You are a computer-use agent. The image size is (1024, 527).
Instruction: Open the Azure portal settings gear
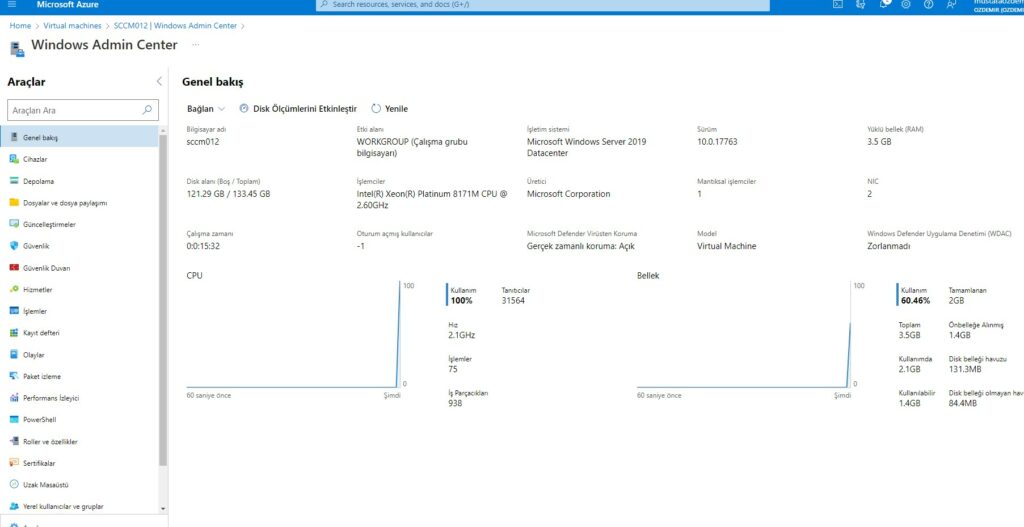(906, 4)
